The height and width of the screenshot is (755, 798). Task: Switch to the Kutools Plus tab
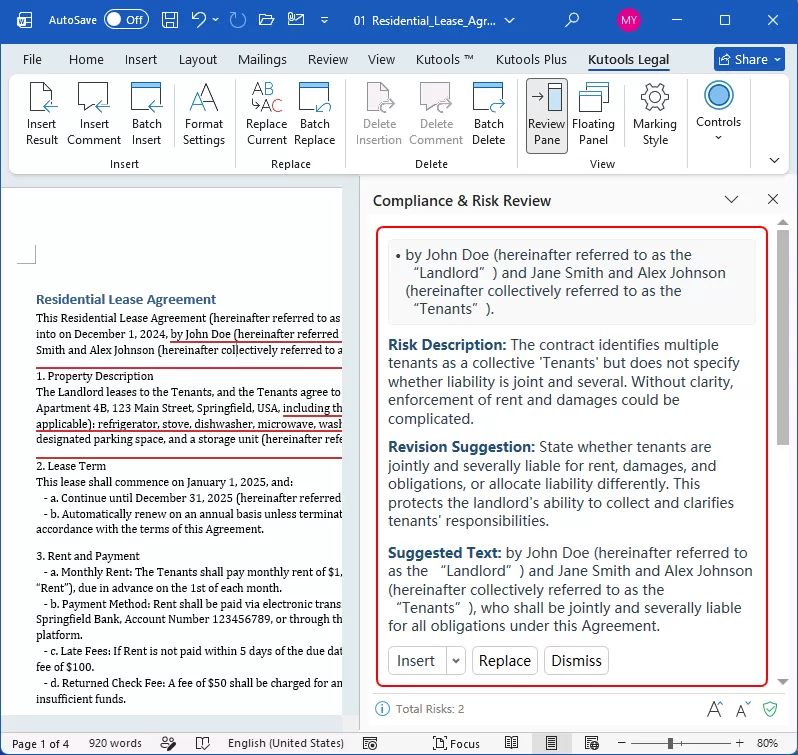pyautogui.click(x=531, y=60)
